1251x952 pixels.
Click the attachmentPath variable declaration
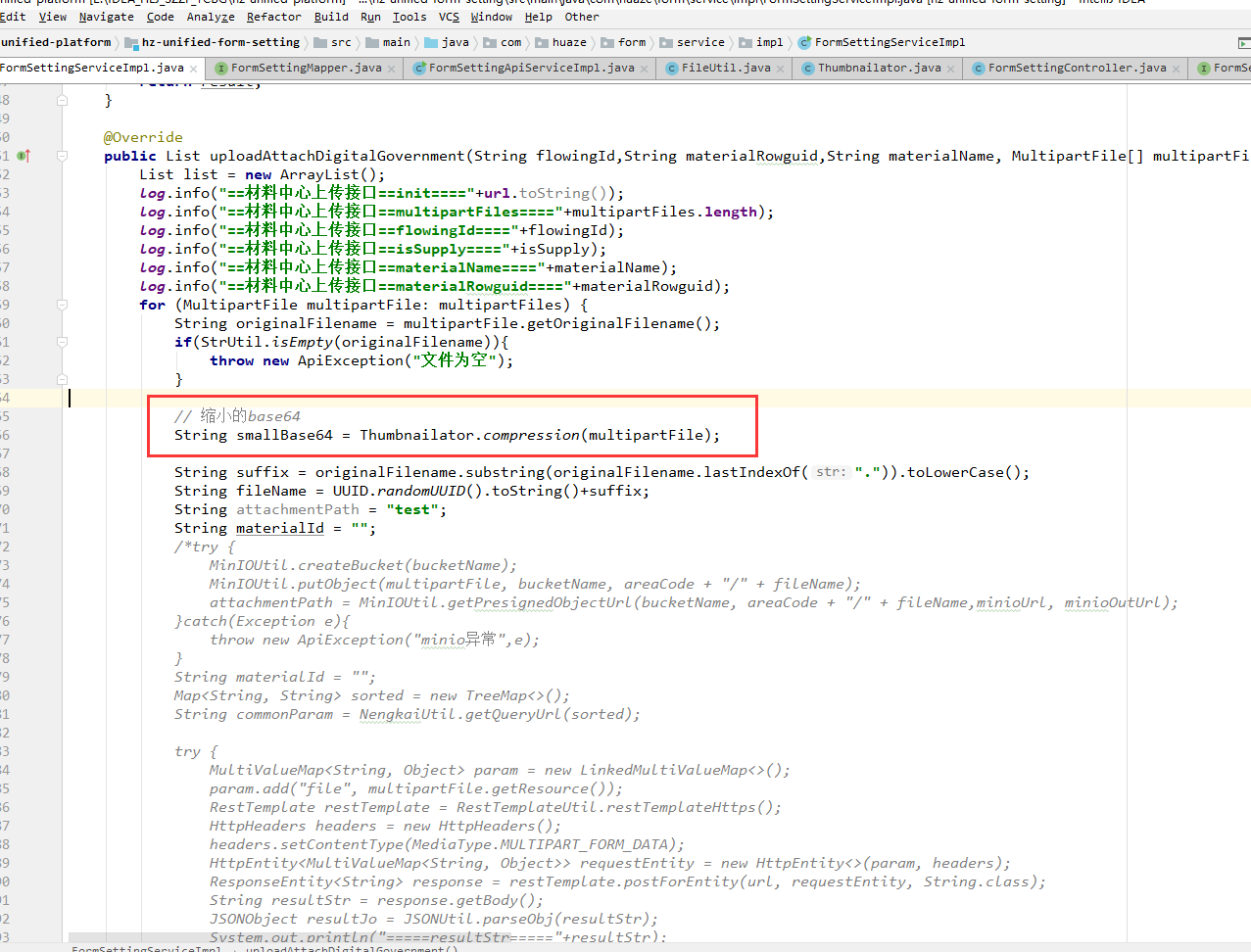coord(298,509)
